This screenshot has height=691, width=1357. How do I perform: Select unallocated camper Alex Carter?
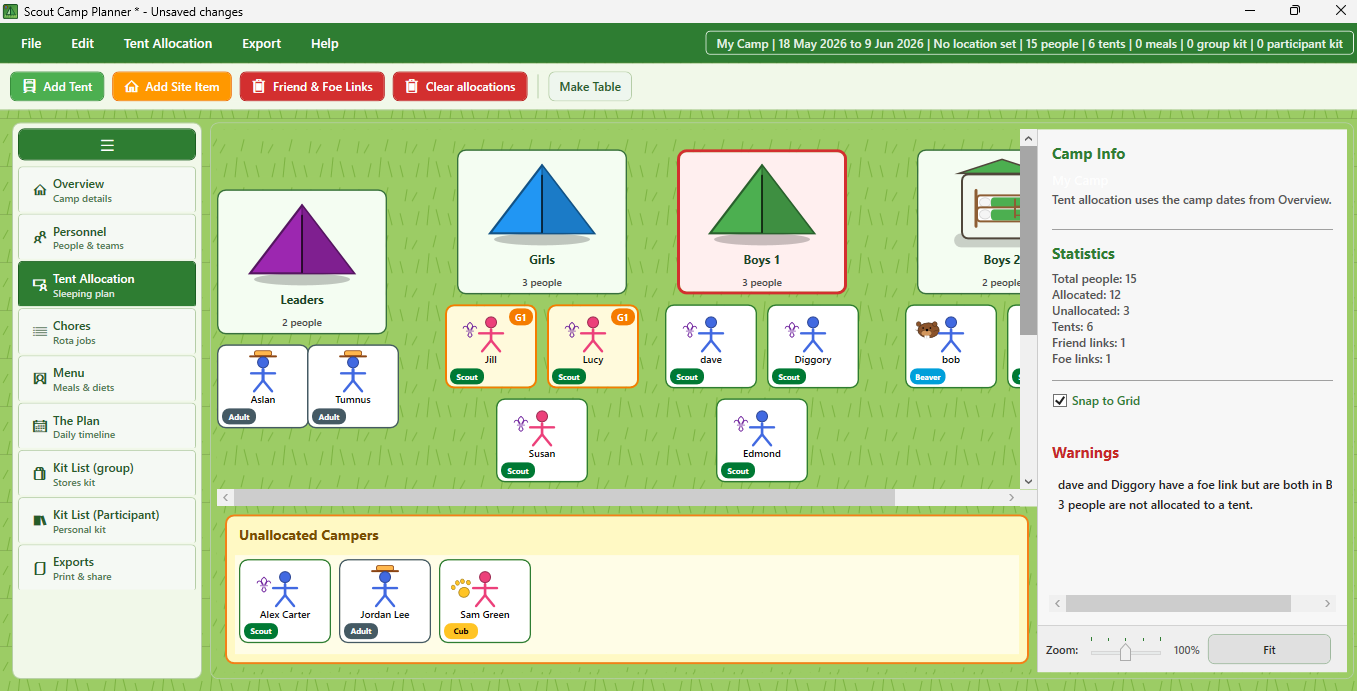click(x=285, y=600)
